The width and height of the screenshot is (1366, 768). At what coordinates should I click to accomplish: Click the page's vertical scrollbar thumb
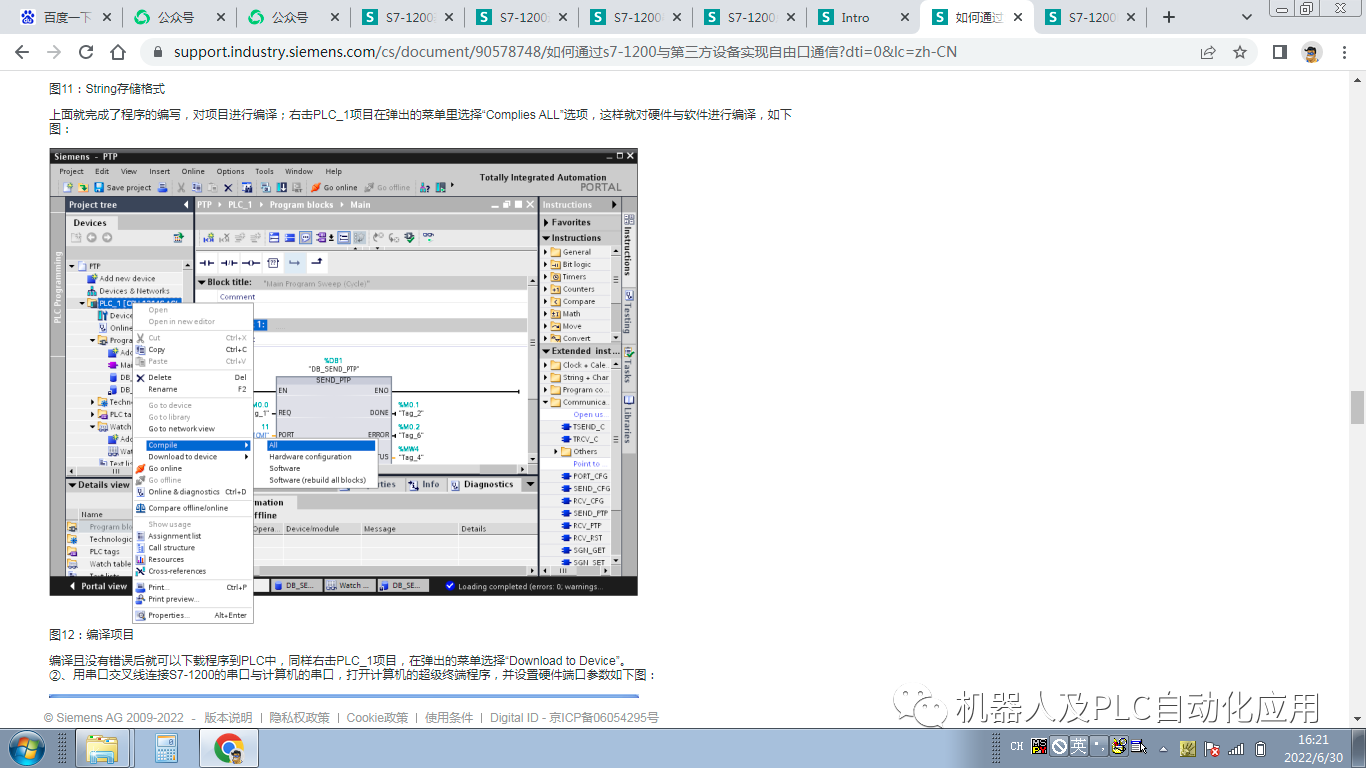[x=1357, y=407]
